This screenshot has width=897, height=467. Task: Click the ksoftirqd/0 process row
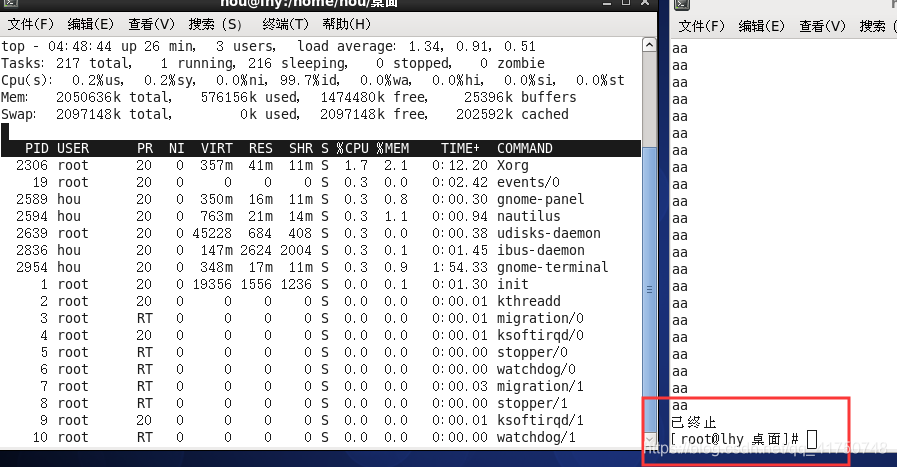(x=320, y=335)
